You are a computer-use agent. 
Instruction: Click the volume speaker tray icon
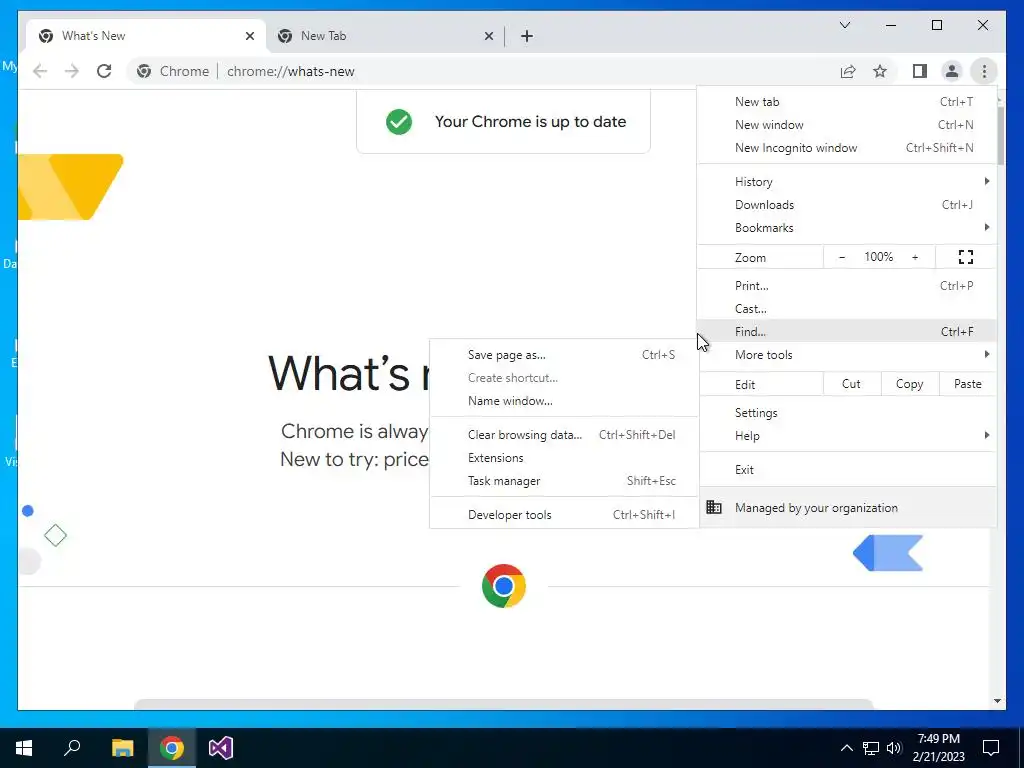click(894, 748)
